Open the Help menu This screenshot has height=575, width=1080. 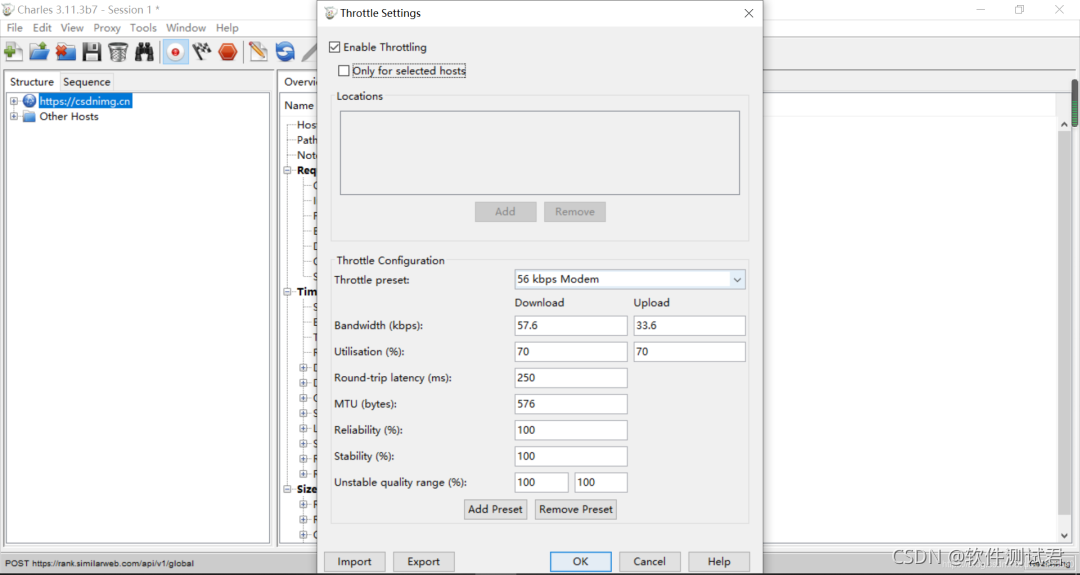227,28
